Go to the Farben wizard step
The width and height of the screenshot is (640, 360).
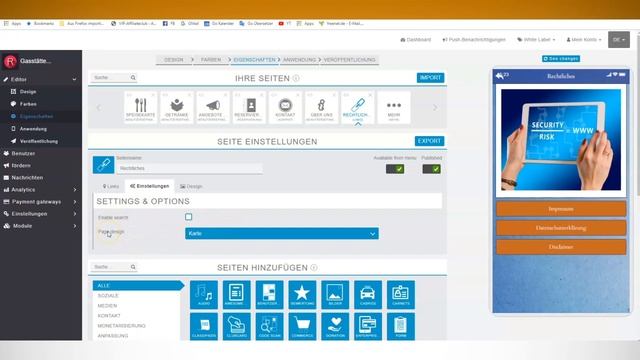click(211, 60)
